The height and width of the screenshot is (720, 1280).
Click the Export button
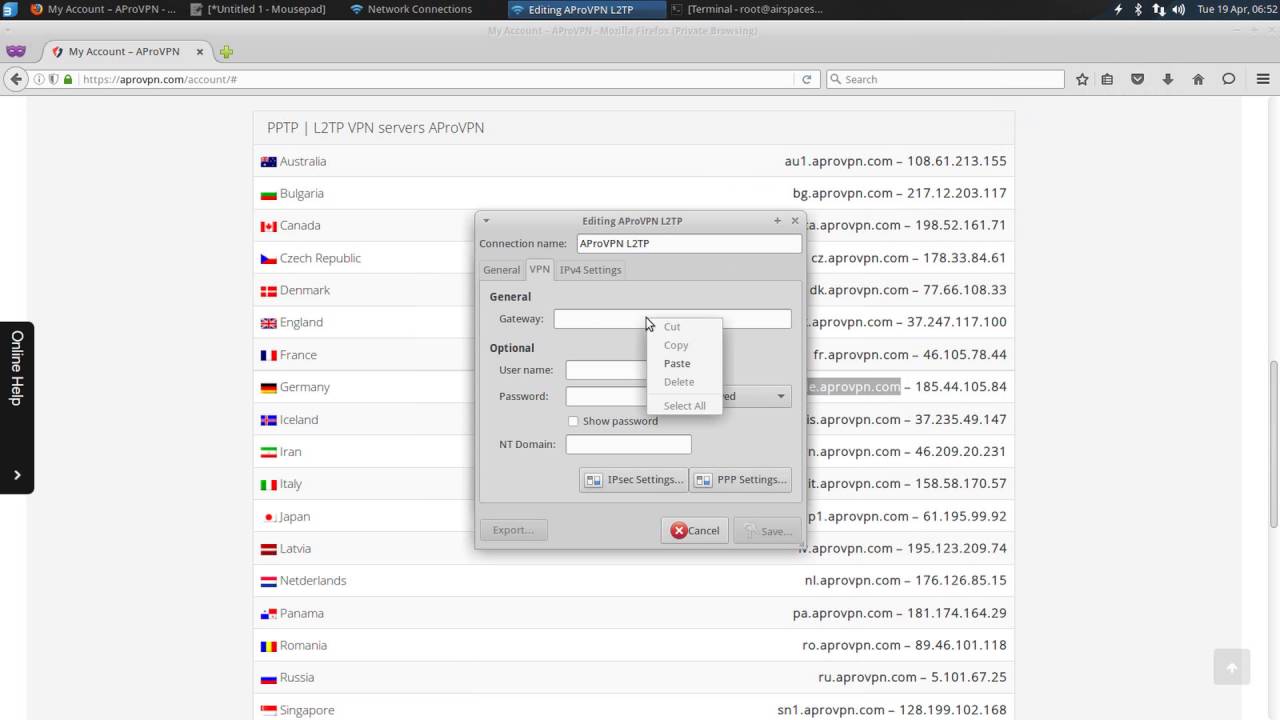[x=513, y=530]
